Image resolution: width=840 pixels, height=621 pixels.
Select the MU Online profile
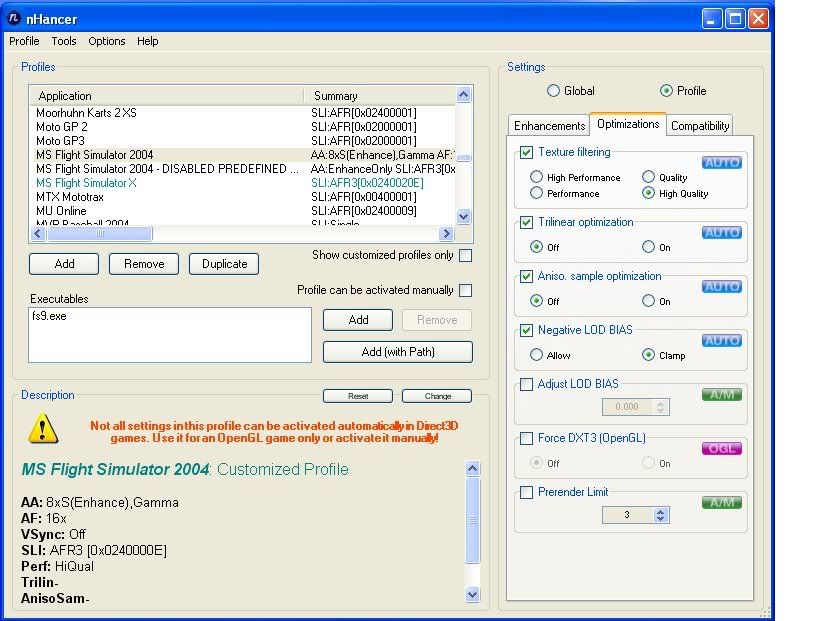pyautogui.click(x=243, y=211)
